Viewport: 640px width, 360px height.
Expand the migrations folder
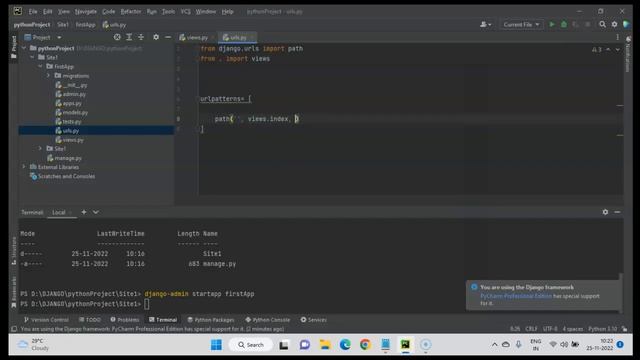pyautogui.click(x=48, y=76)
